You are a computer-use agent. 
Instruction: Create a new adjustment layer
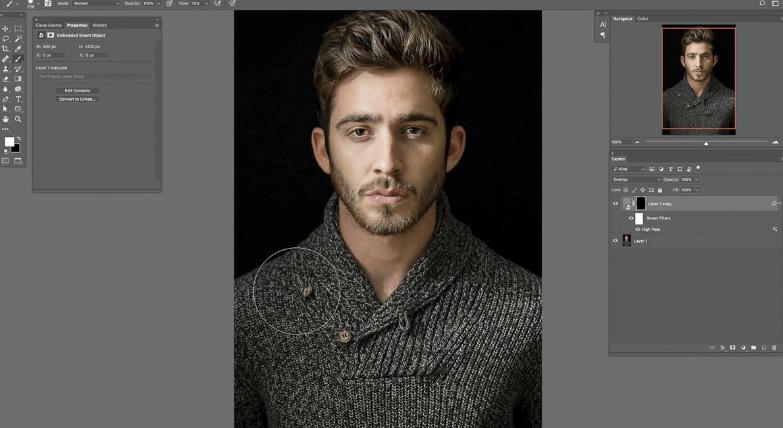point(743,348)
